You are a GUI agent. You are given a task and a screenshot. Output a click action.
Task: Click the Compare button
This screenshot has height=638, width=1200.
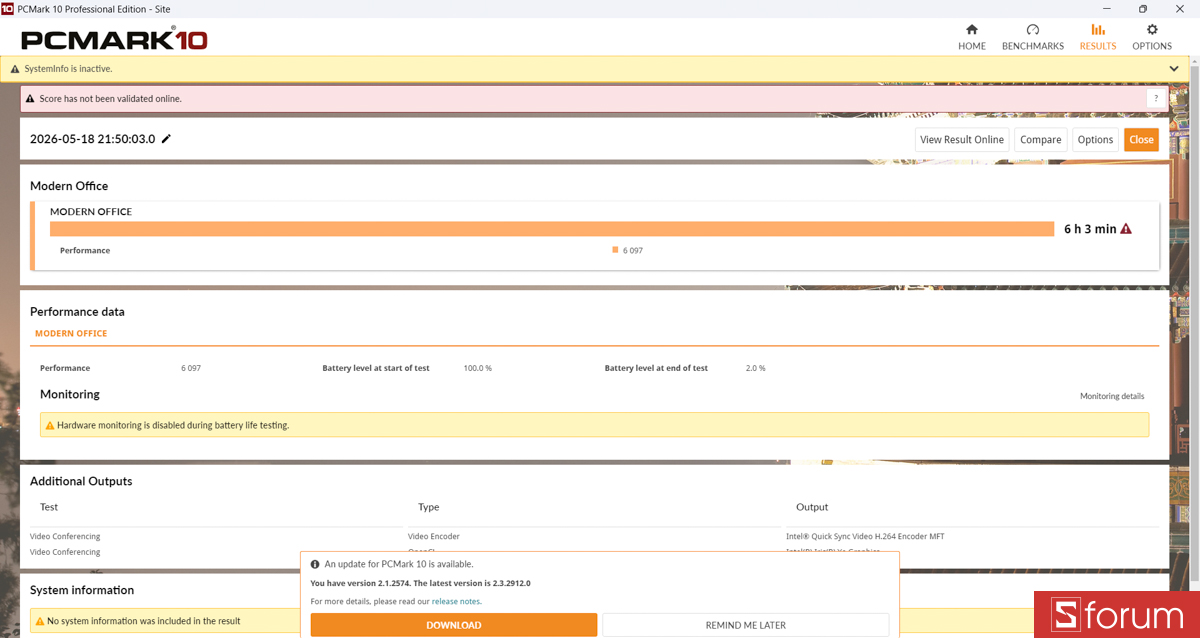1041,140
